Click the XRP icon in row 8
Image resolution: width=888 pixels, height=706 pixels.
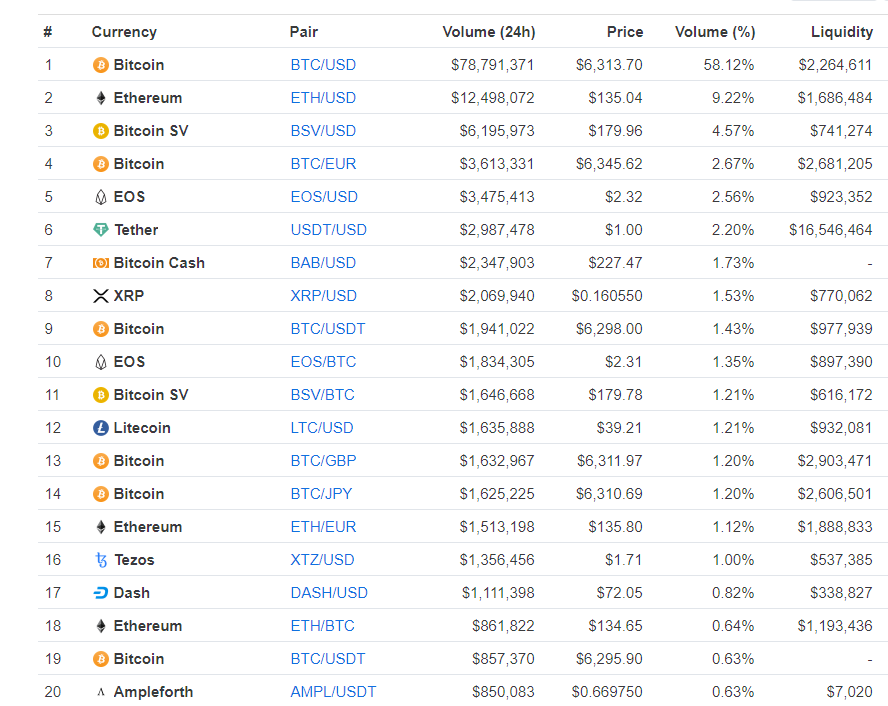point(100,296)
